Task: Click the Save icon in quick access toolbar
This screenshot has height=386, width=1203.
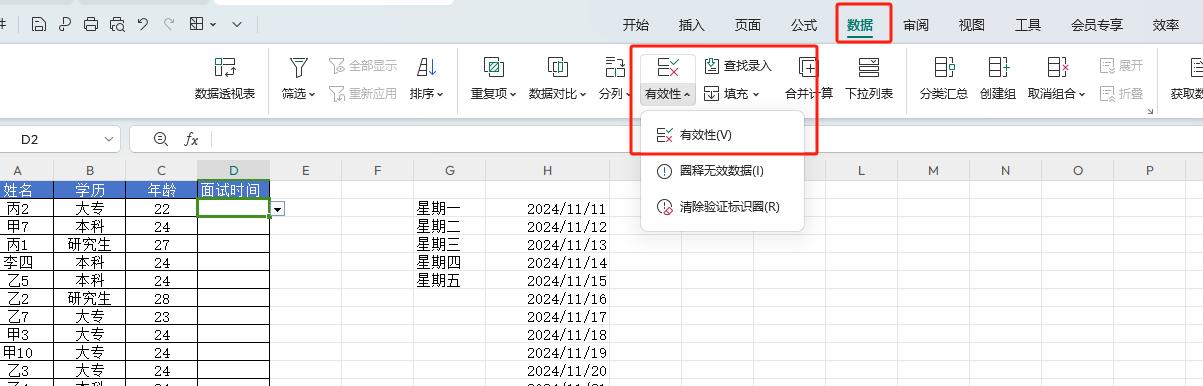Action: coord(38,23)
